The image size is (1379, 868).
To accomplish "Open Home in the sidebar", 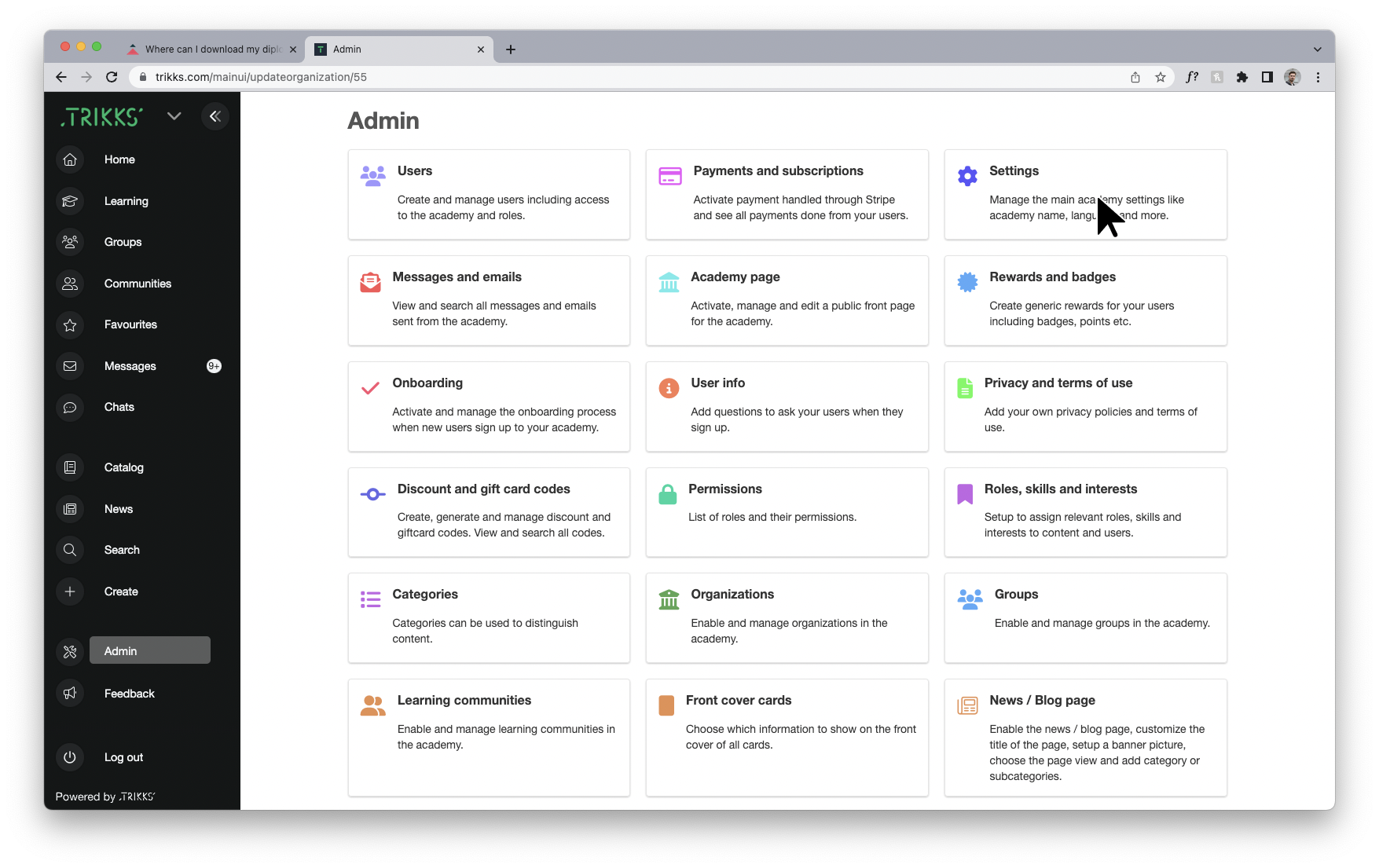I will click(119, 159).
